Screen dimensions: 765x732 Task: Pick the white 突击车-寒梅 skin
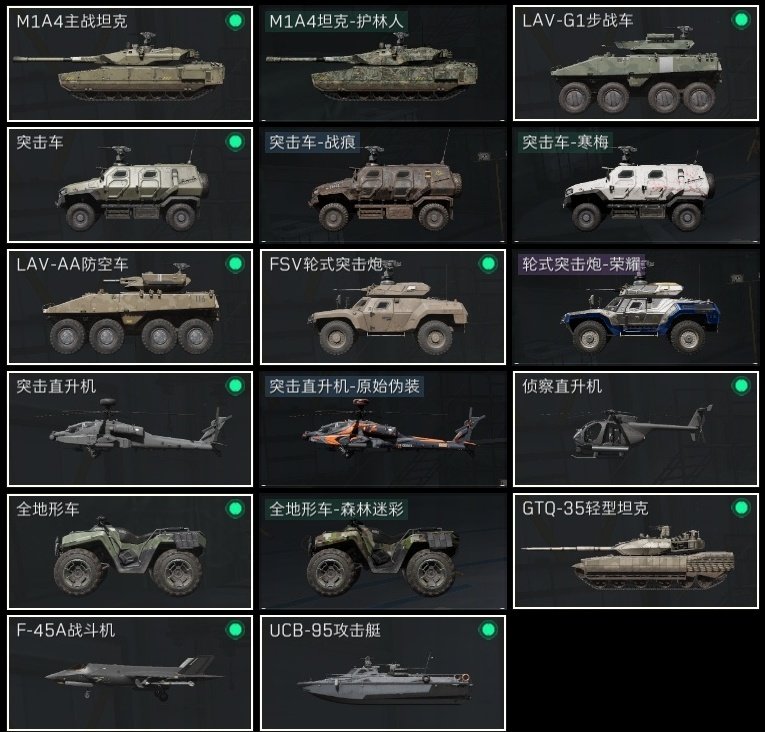click(x=636, y=185)
